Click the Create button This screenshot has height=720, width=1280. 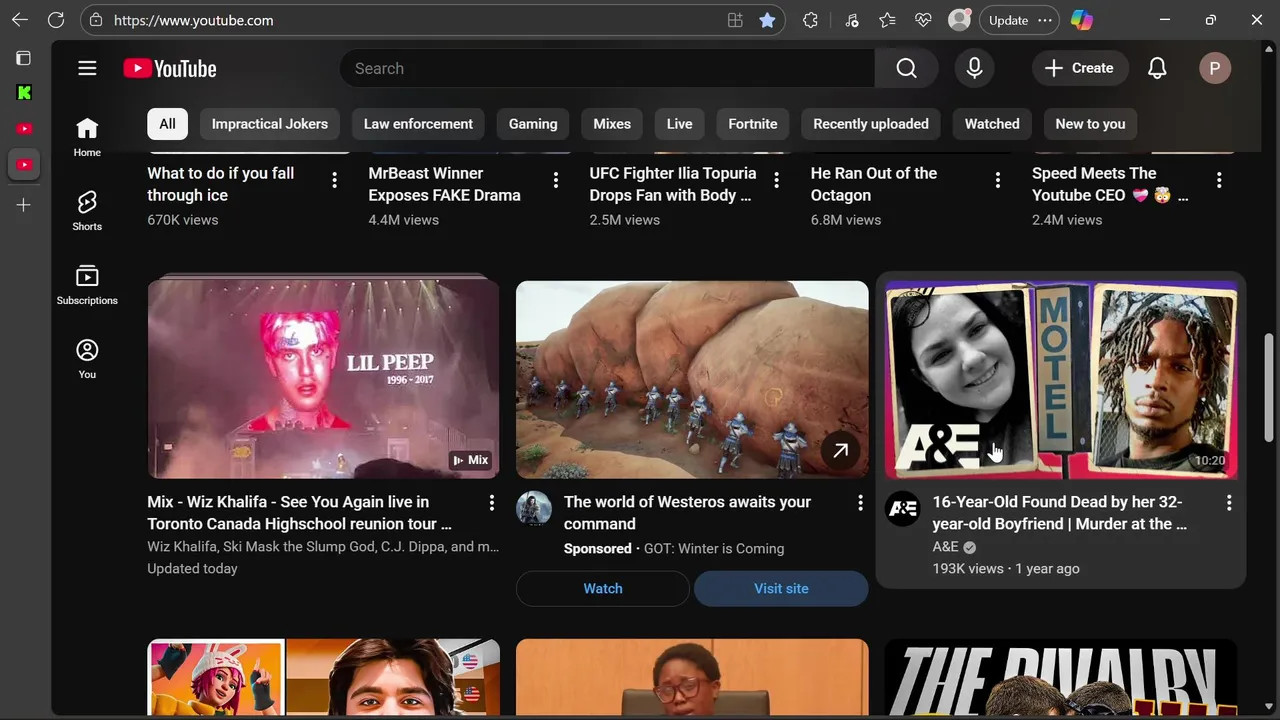[x=1079, y=68]
